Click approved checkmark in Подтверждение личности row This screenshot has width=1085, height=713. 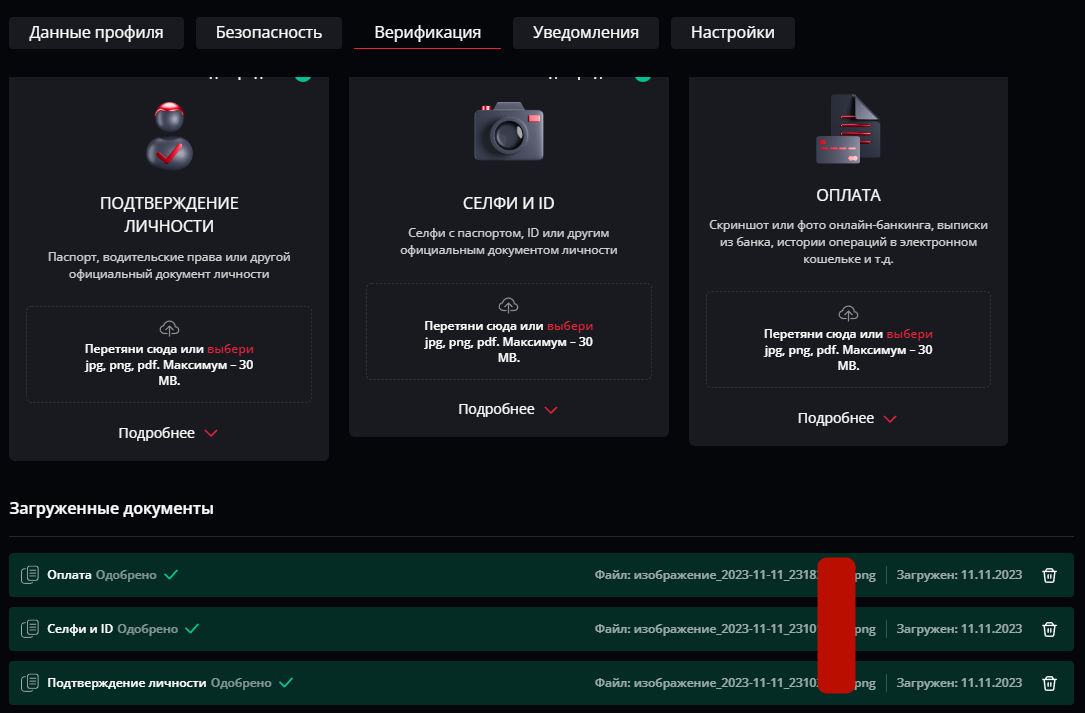click(x=286, y=683)
